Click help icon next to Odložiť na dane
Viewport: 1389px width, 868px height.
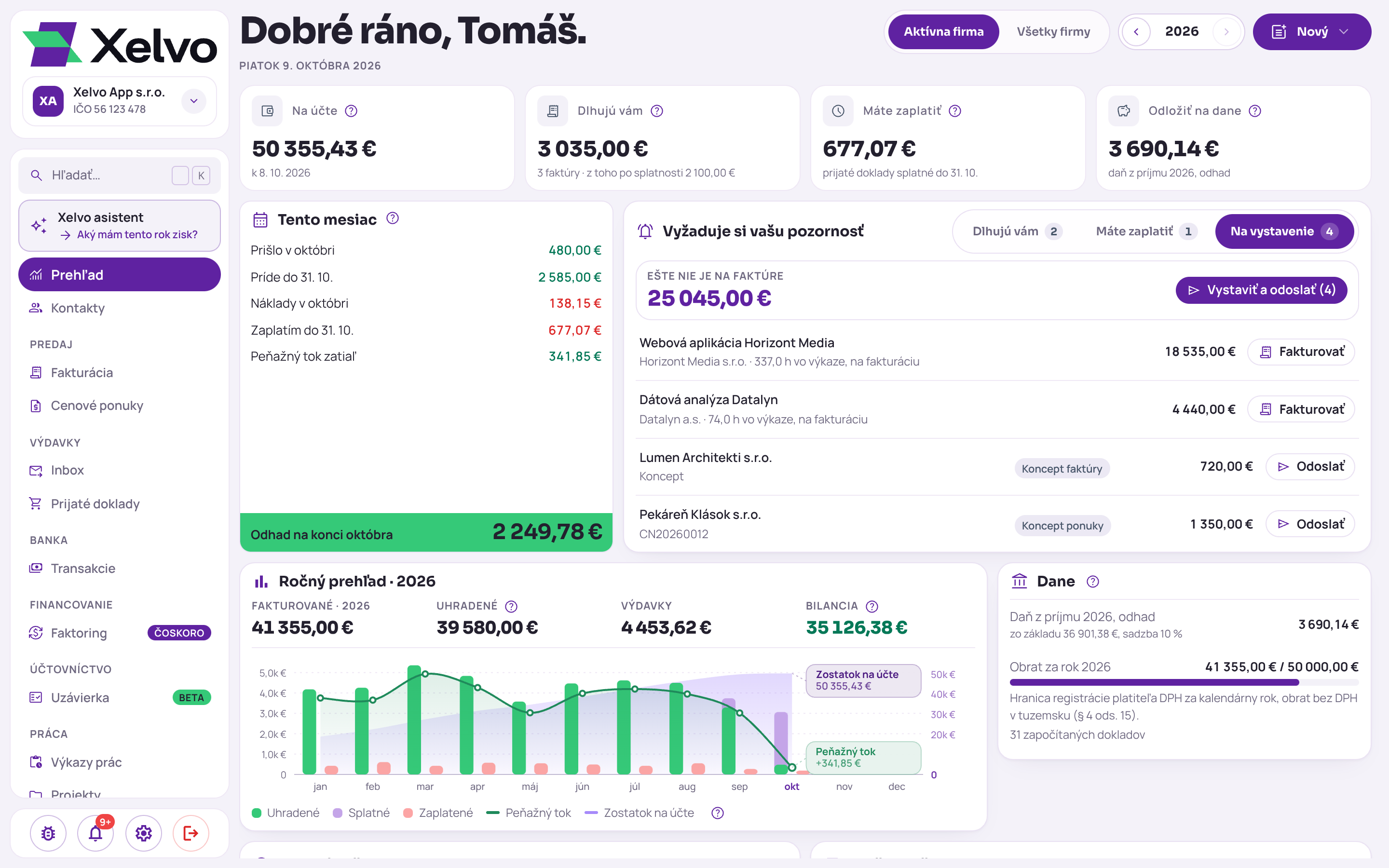click(1255, 111)
